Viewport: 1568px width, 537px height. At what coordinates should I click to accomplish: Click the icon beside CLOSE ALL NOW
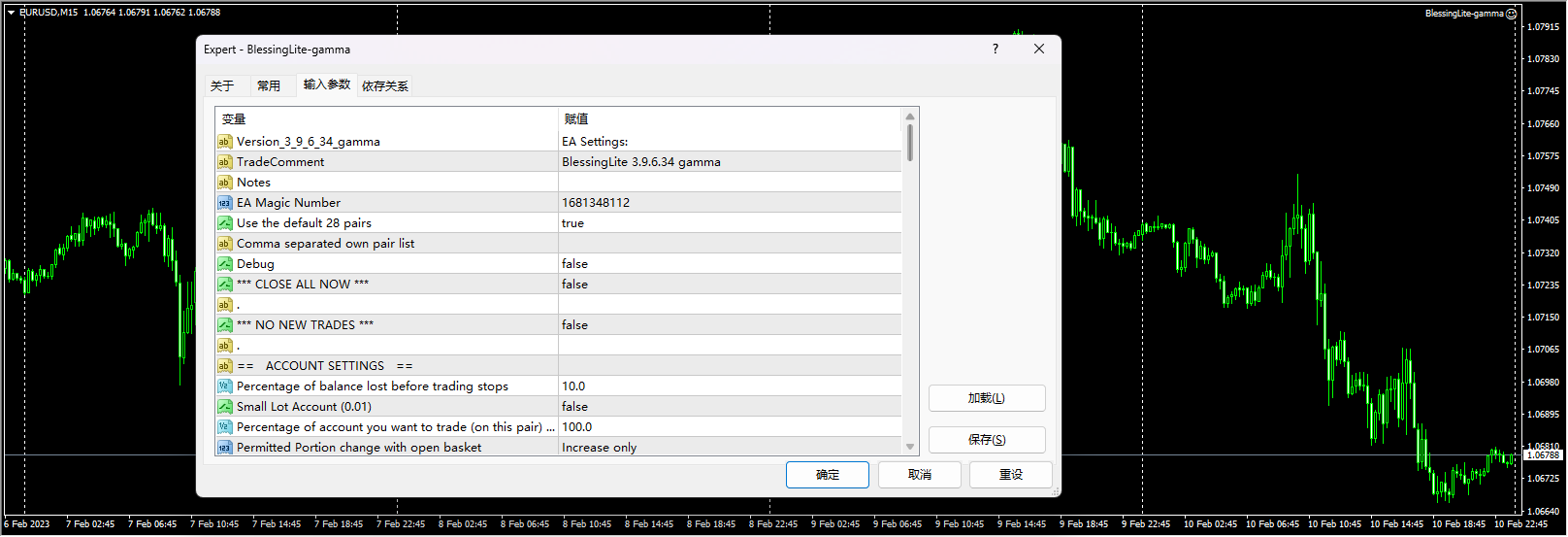(x=224, y=285)
